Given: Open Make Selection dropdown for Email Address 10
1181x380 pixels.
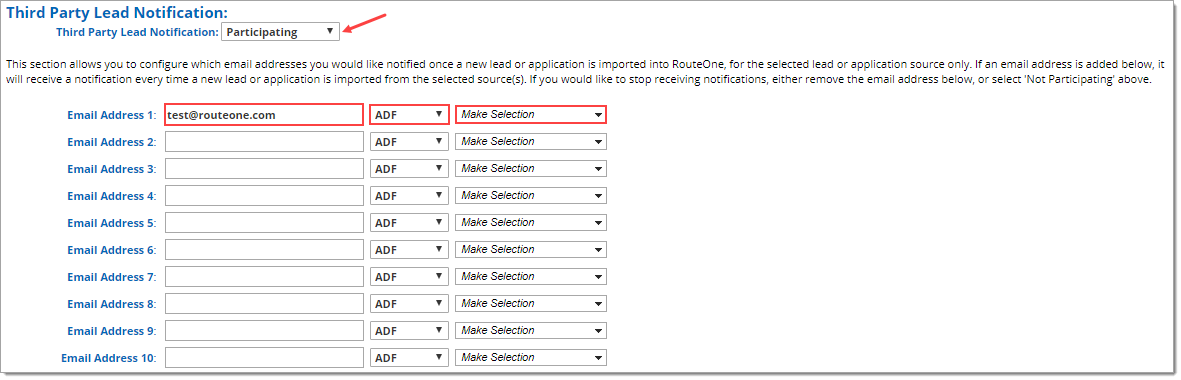Looking at the screenshot, I should tap(531, 357).
